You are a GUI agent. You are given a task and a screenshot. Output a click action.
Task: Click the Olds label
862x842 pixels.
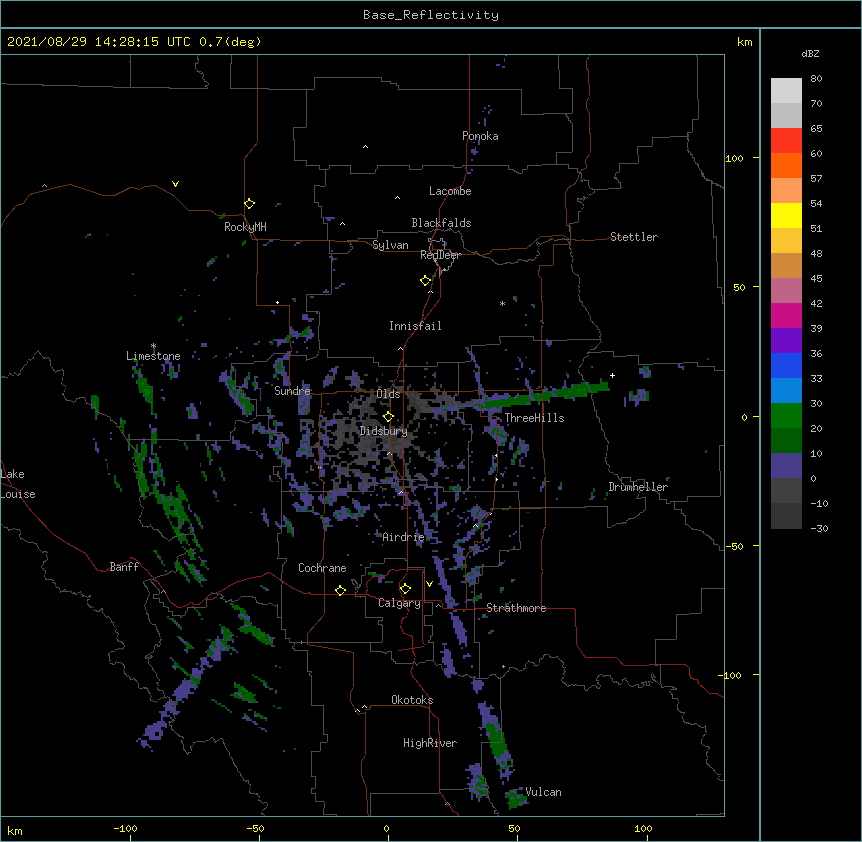(388, 394)
